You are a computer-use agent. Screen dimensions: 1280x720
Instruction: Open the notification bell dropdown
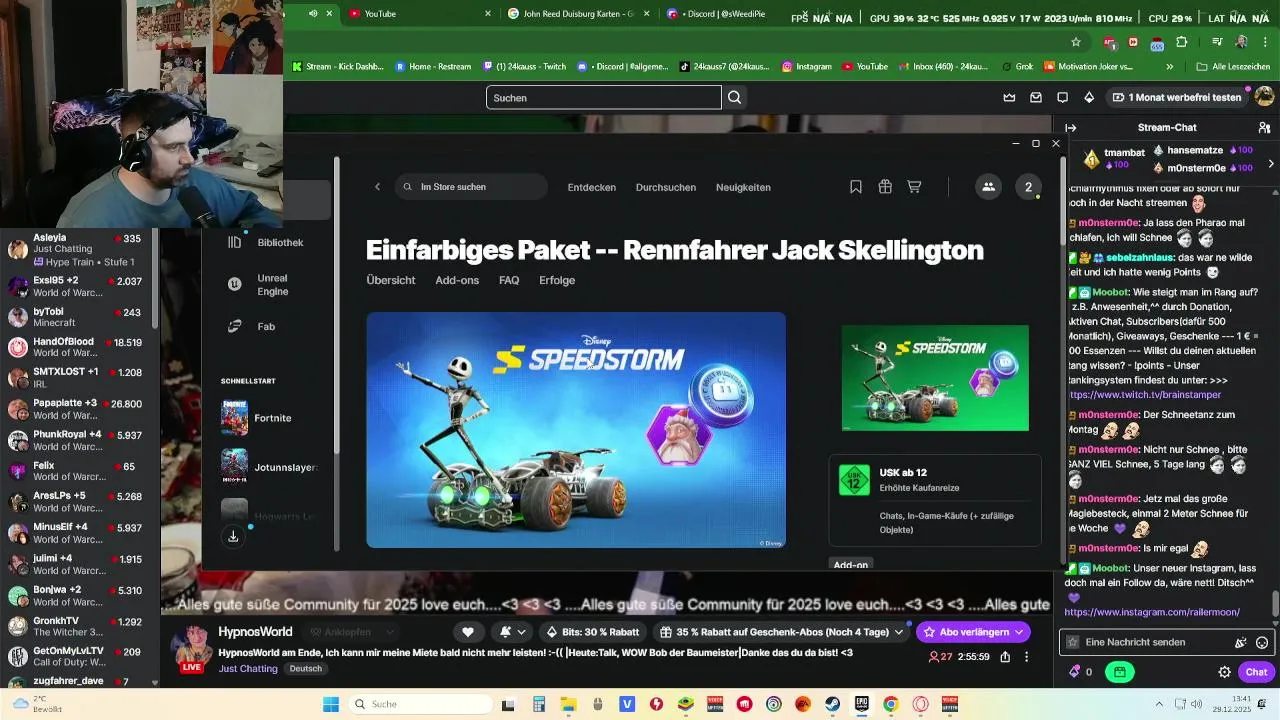[512, 632]
